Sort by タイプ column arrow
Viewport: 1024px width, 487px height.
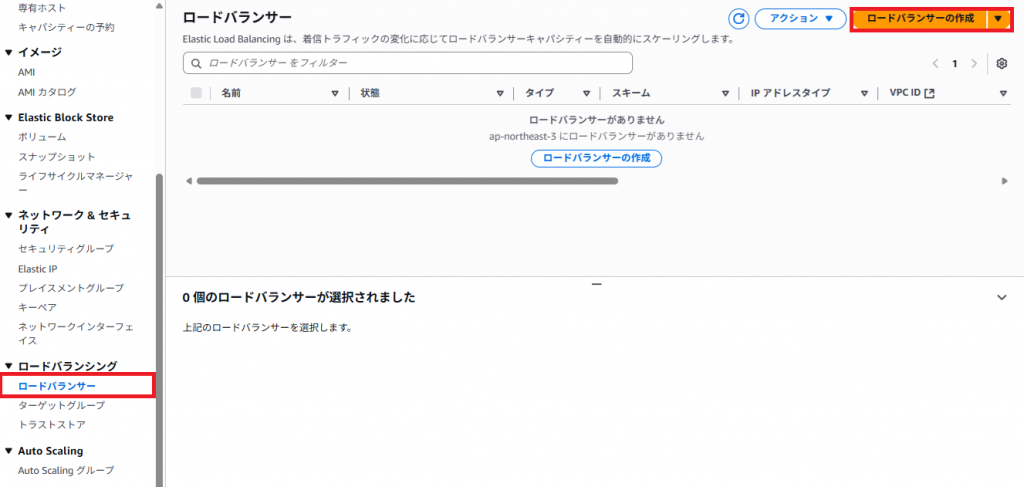tap(586, 93)
